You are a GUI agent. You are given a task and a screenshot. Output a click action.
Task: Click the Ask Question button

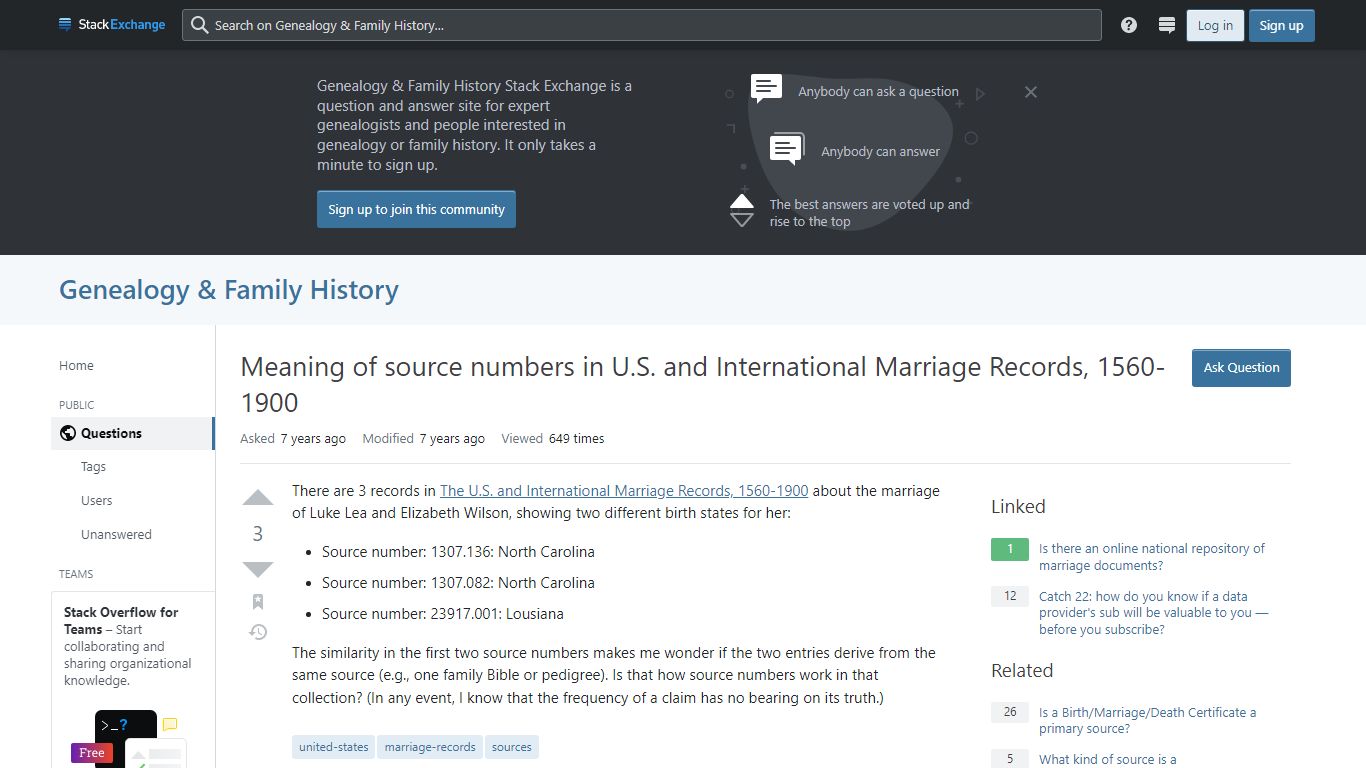coord(1241,367)
